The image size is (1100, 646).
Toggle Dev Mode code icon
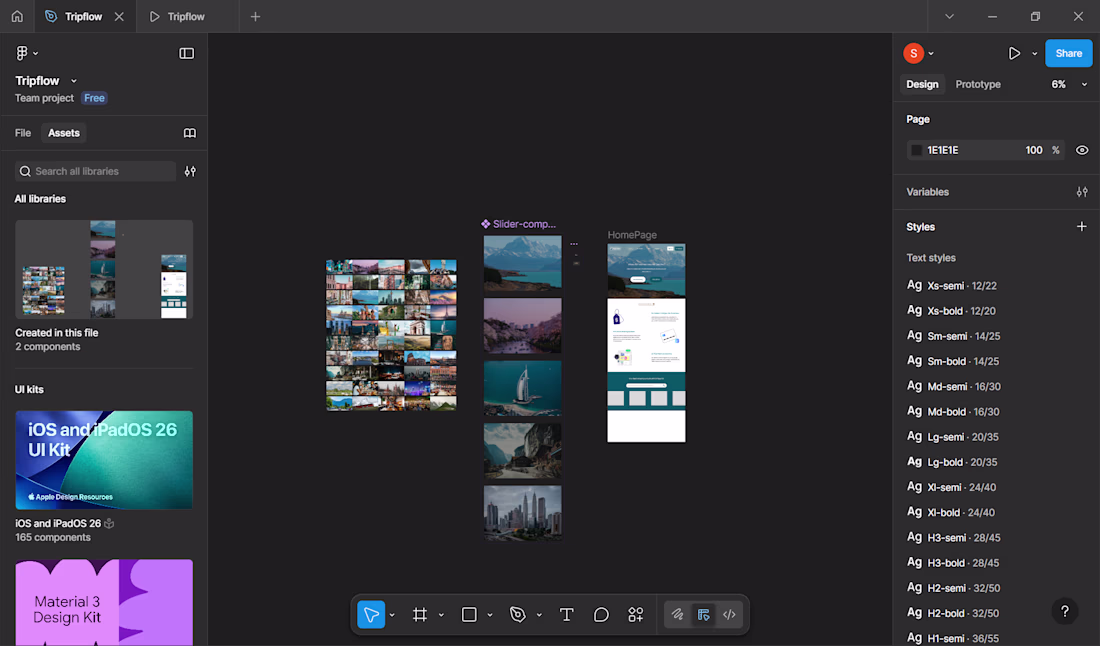pos(730,614)
